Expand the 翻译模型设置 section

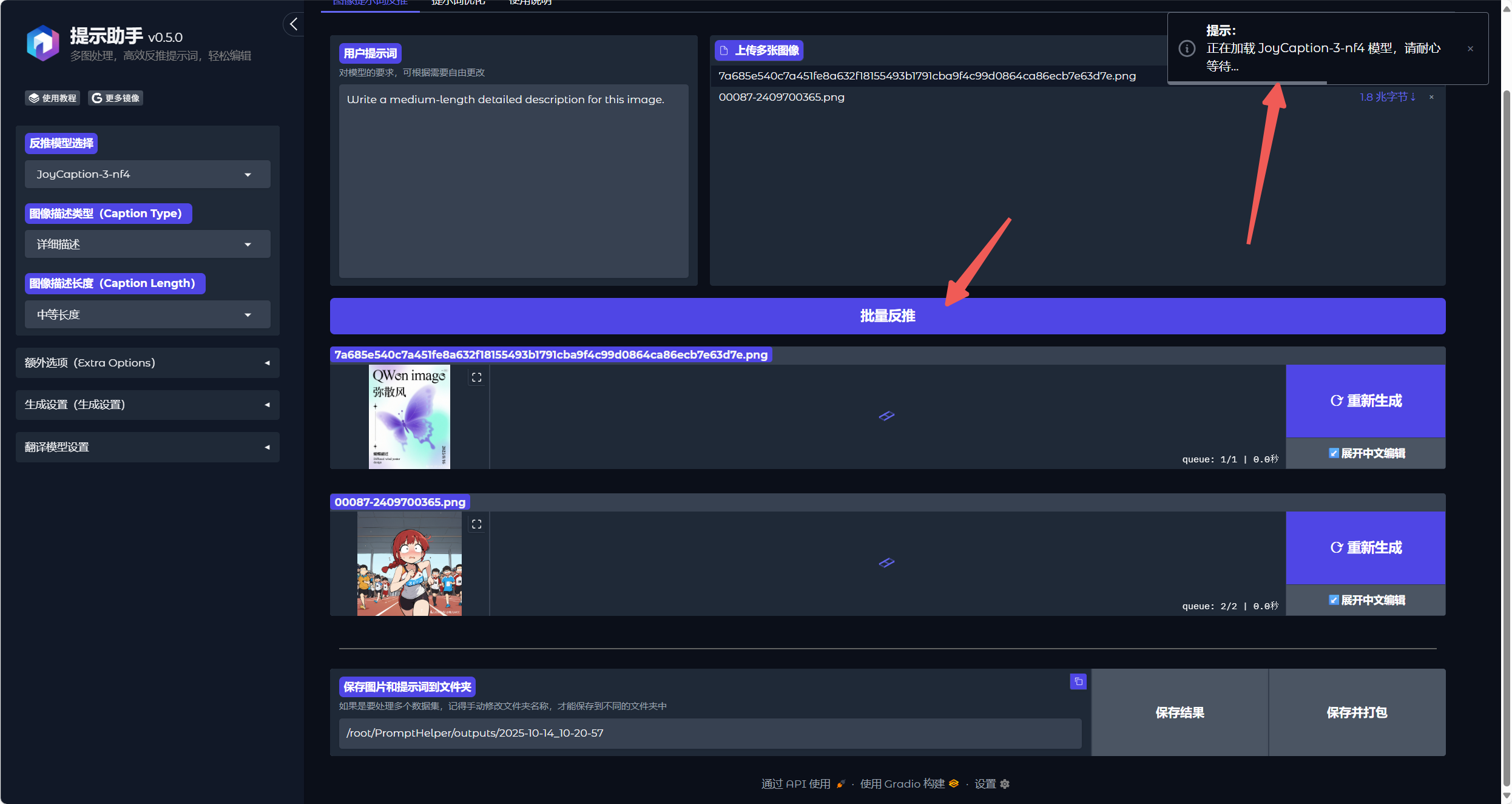[147, 447]
